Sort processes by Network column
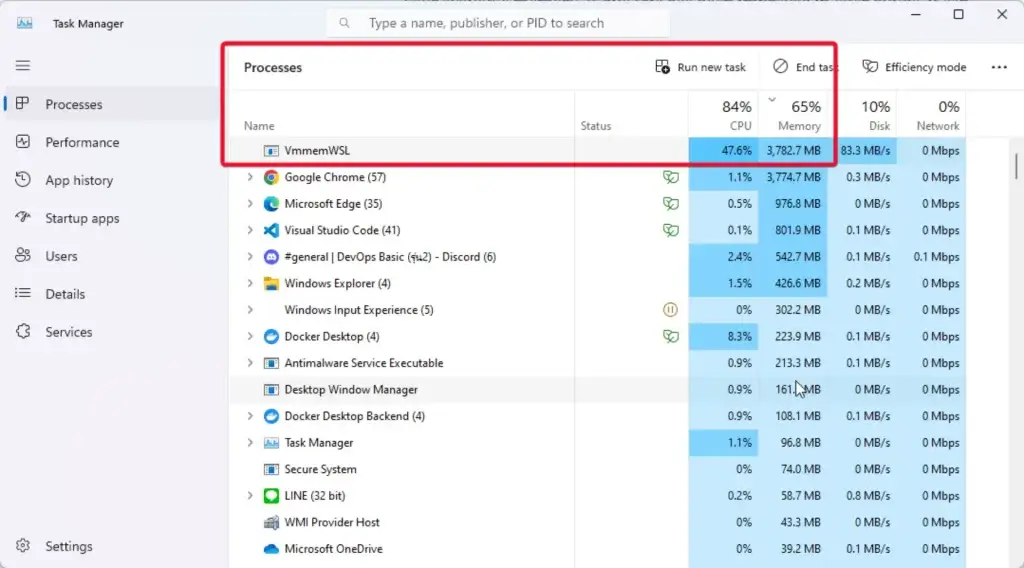Screen dimensions: 1024x568 pos(931,115)
